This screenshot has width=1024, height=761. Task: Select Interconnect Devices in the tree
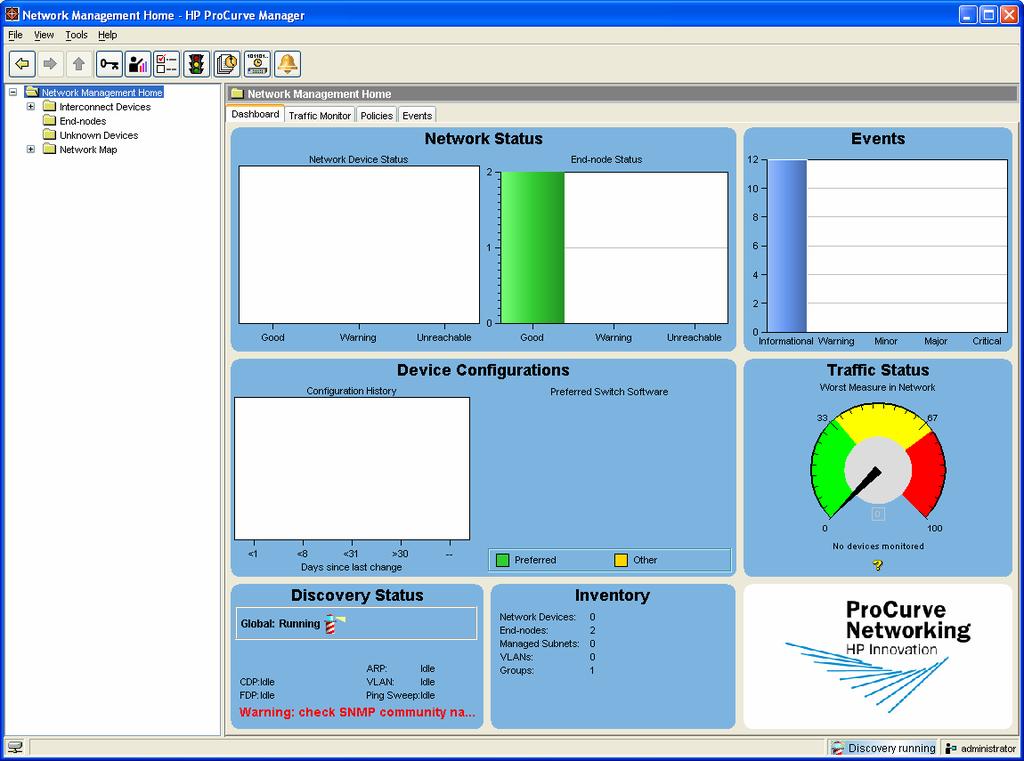(x=104, y=106)
